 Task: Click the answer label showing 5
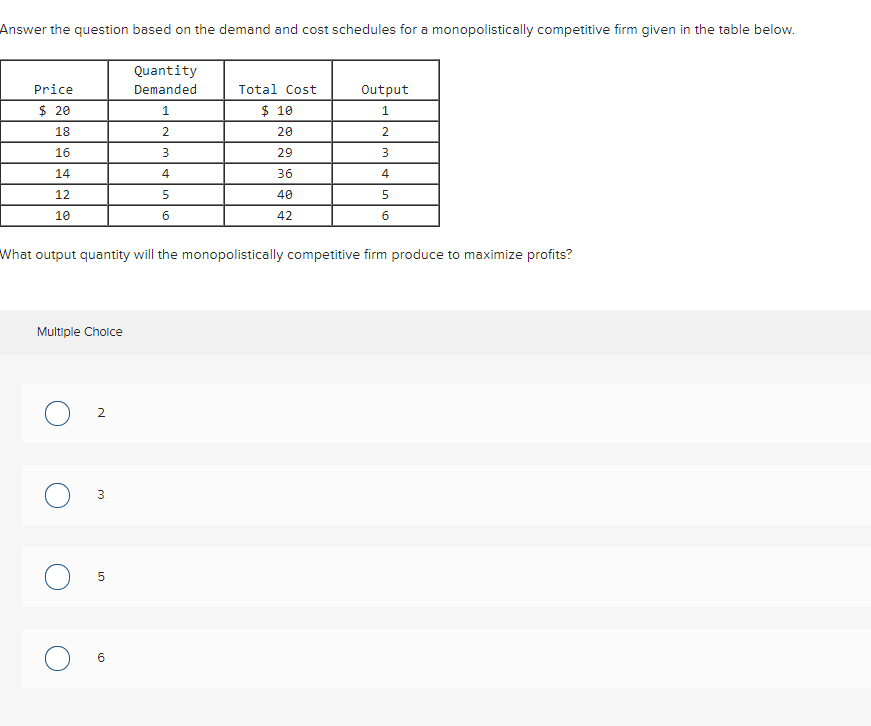[x=100, y=576]
